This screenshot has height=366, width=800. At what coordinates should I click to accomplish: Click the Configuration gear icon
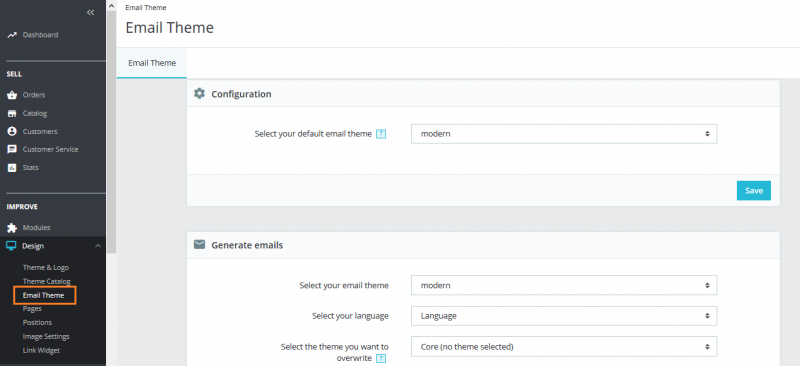click(x=199, y=93)
